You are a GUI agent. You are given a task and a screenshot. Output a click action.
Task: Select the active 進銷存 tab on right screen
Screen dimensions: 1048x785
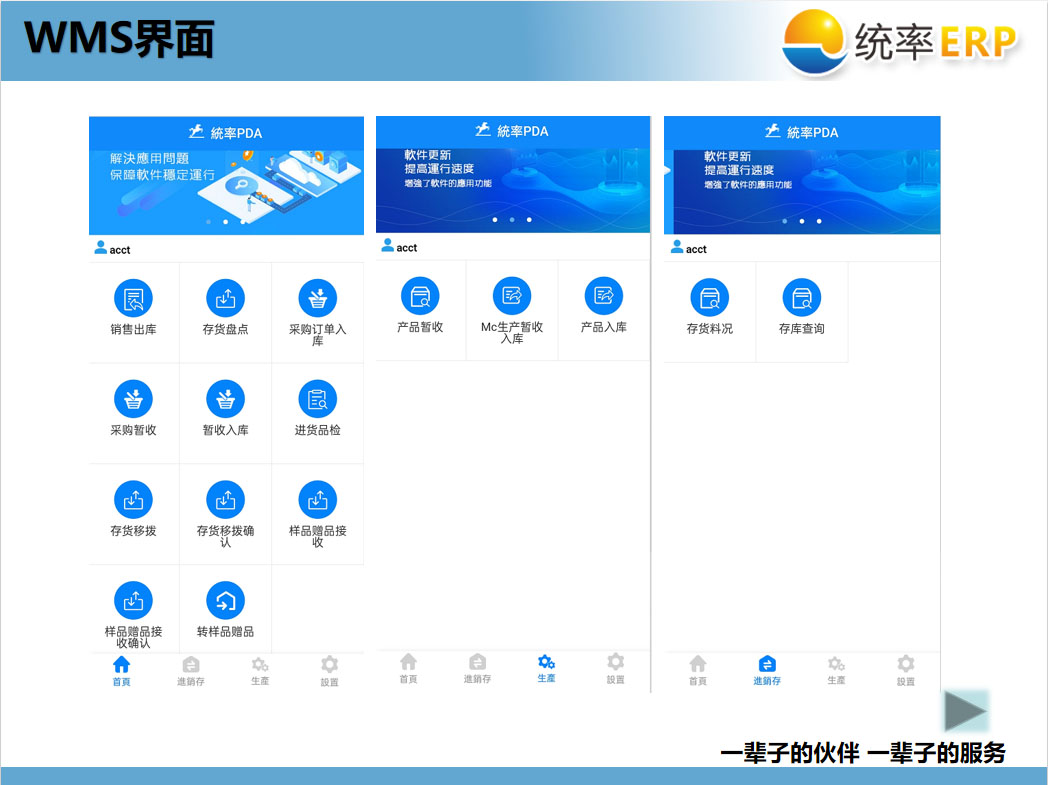pyautogui.click(x=767, y=670)
